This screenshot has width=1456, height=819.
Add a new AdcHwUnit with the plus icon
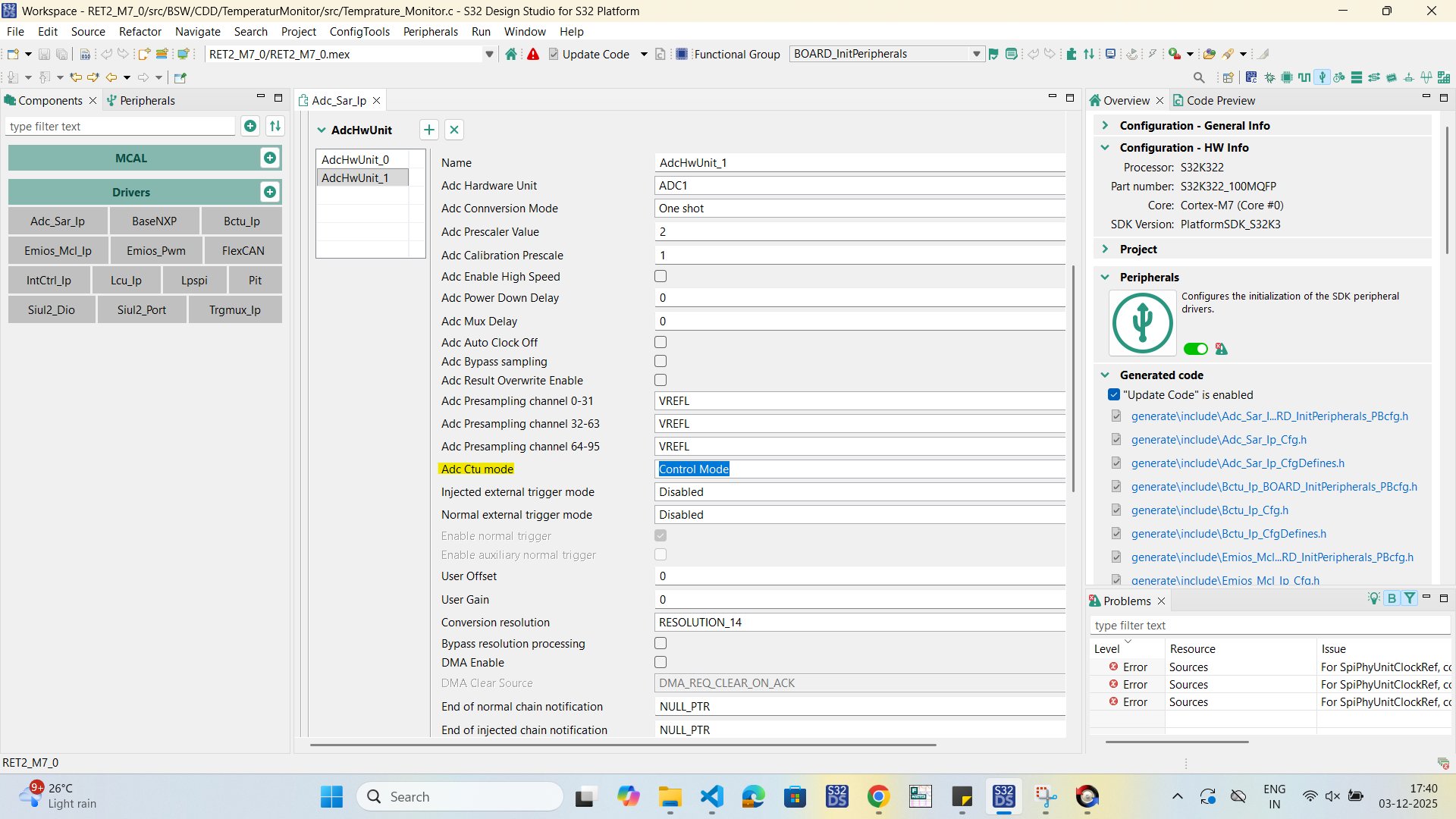429,130
